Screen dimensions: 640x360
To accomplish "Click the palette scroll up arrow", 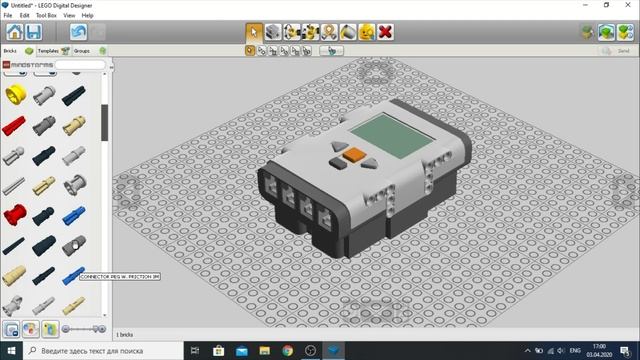I will (x=104, y=74).
